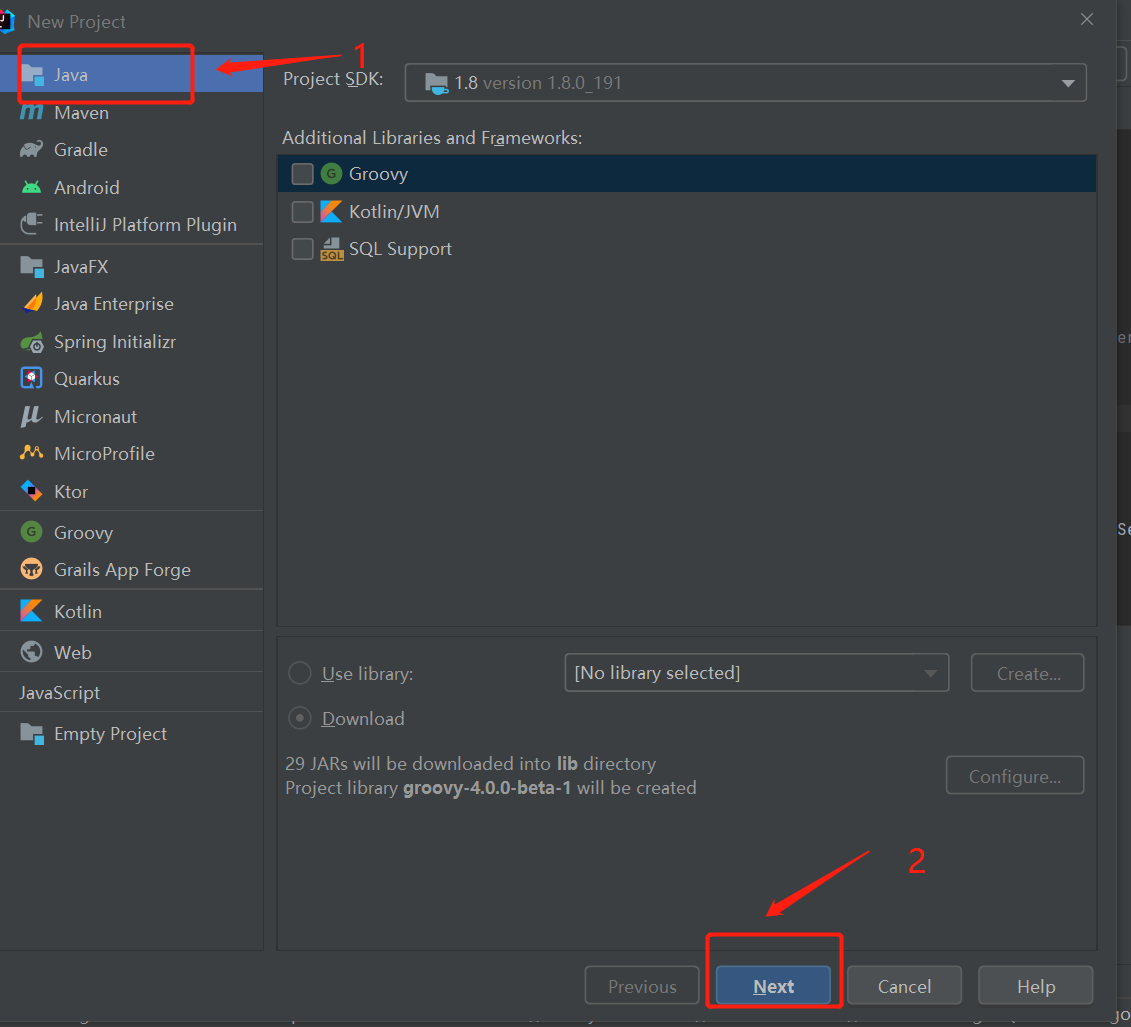Click the Create... library button
Screen dimensions: 1131x1027
(1028, 673)
